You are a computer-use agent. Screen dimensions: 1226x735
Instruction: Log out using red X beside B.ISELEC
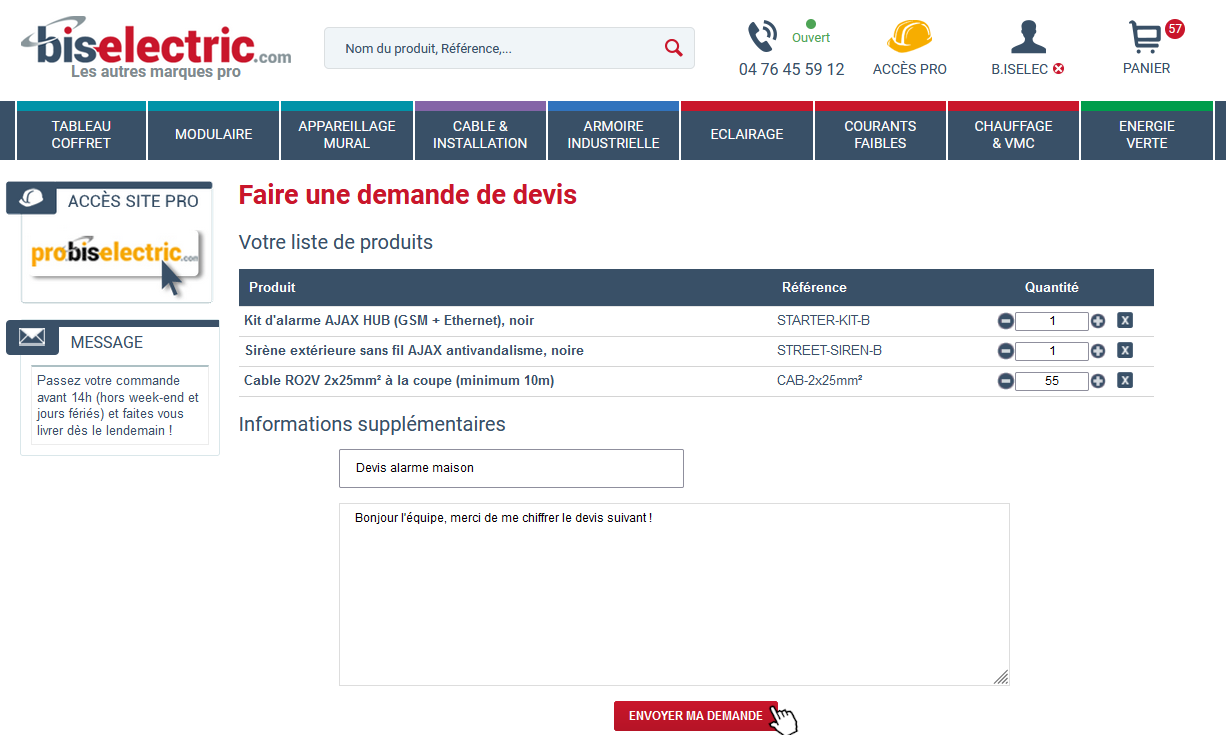pos(1058,69)
